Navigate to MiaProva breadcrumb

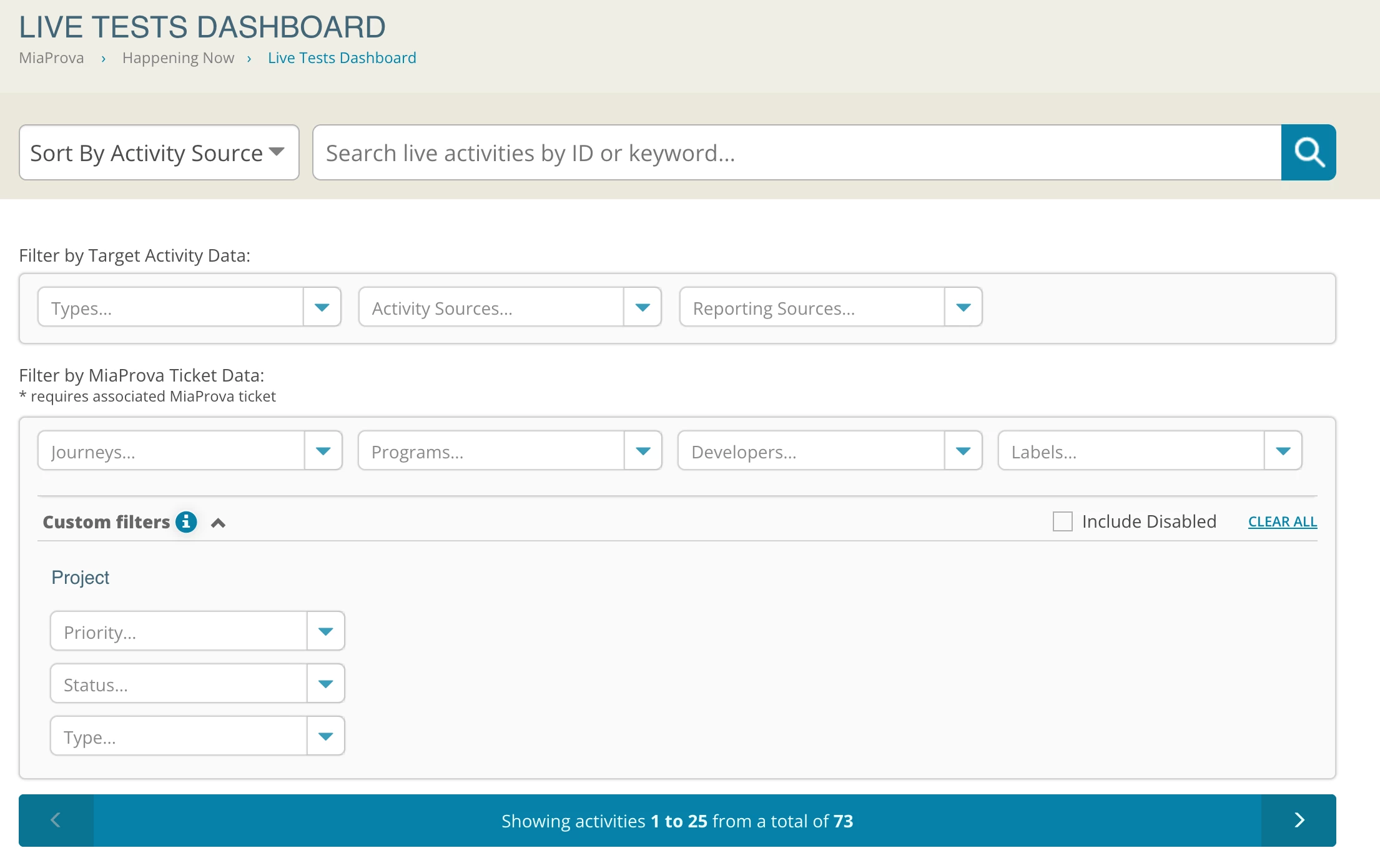click(x=51, y=58)
